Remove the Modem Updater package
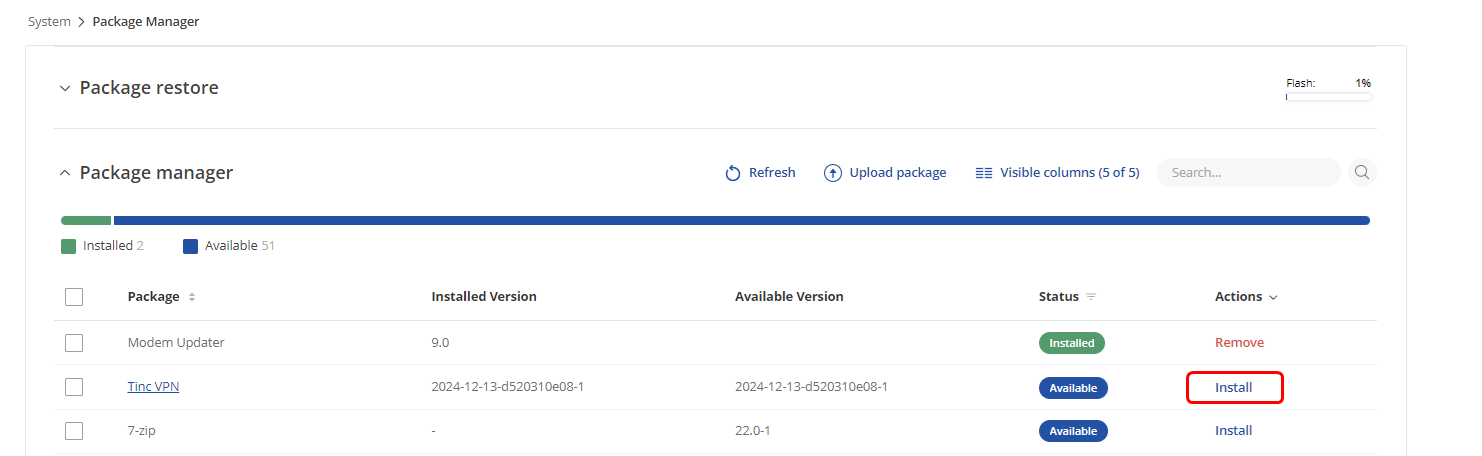The width and height of the screenshot is (1482, 456). [1239, 343]
